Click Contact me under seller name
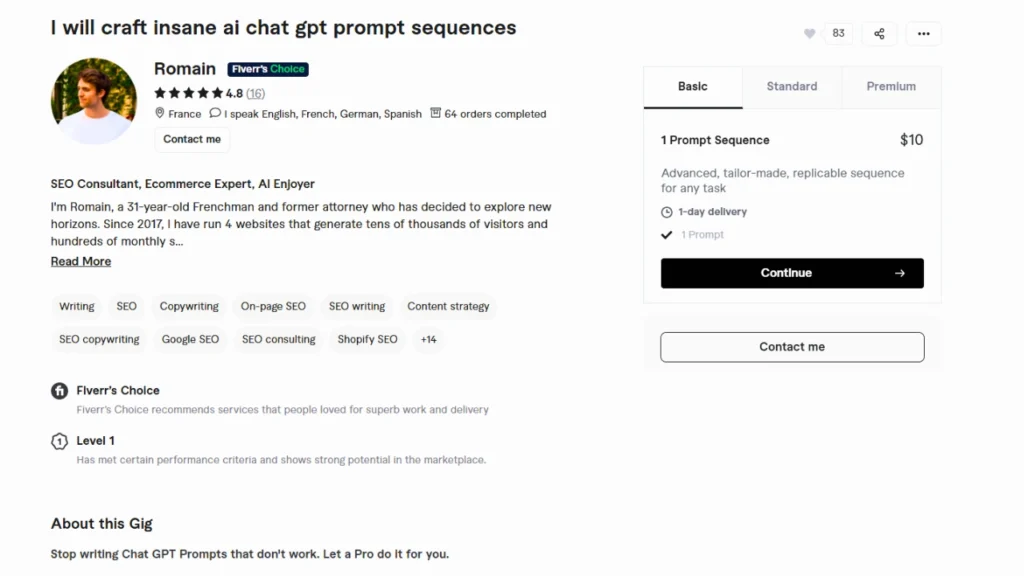This screenshot has width=1024, height=576. [x=192, y=140]
